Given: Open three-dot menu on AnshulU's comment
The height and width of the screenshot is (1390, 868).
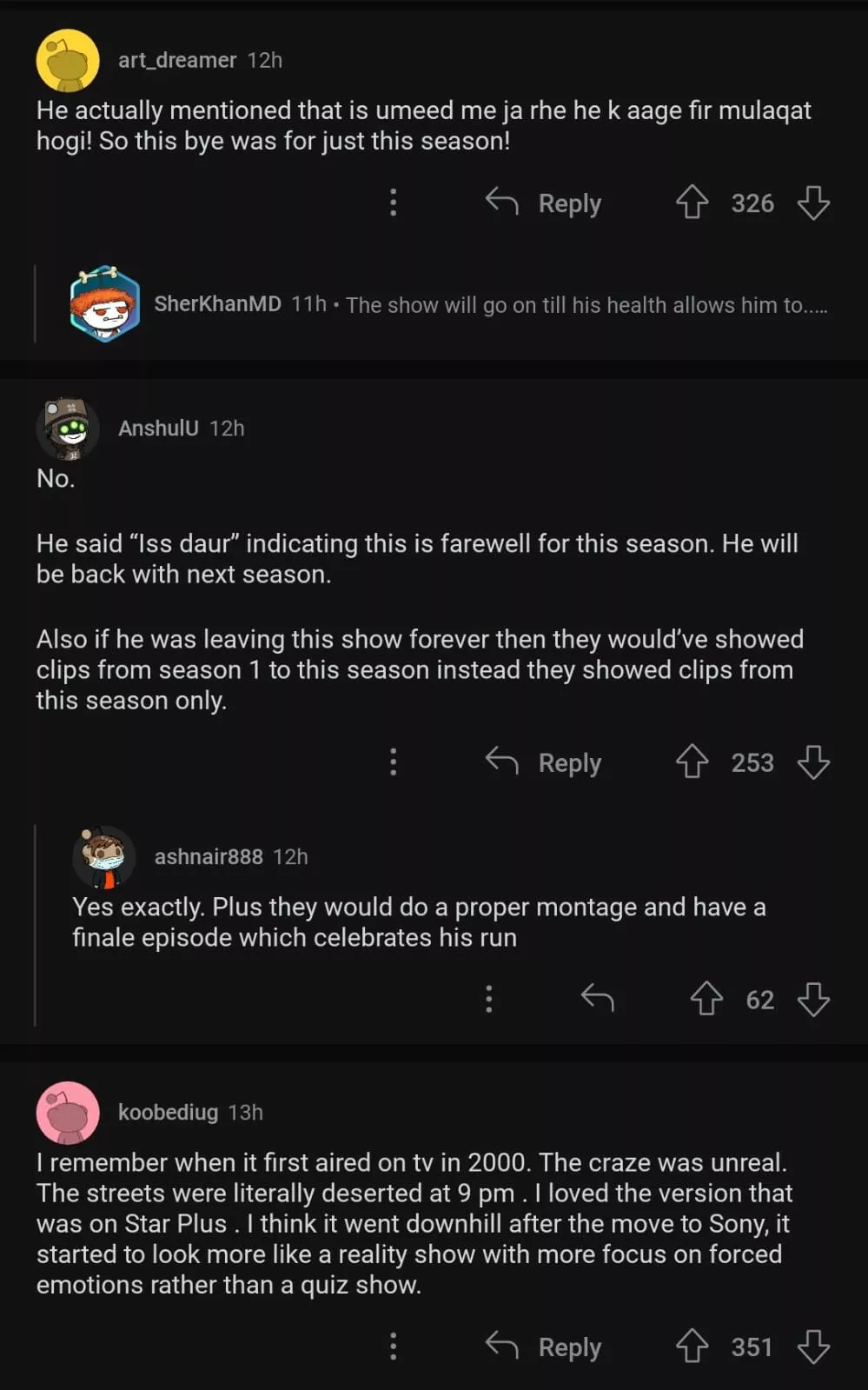Looking at the screenshot, I should coord(393,762).
